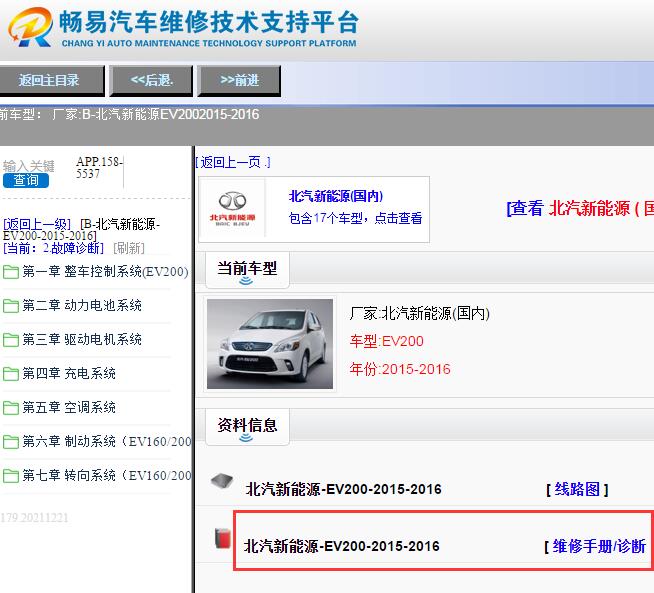Select chapter 第六章 制动系统 text
This screenshot has width=654, height=593.
pyautogui.click(x=107, y=441)
